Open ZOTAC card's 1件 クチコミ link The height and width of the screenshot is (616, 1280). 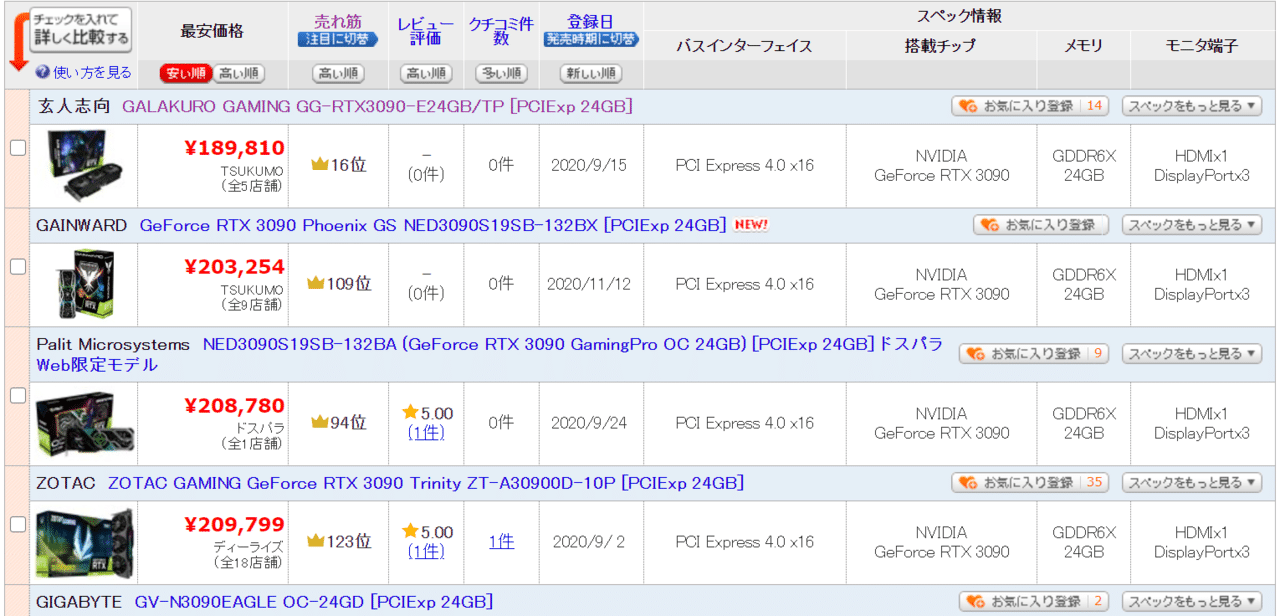tap(501, 542)
